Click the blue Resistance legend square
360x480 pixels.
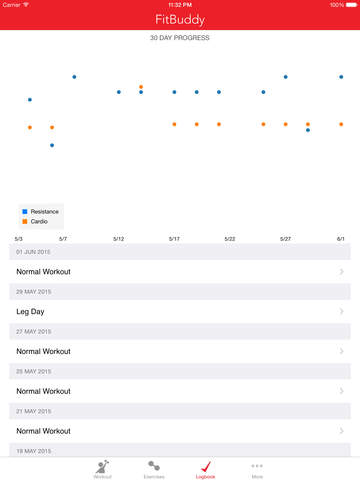coord(25,212)
